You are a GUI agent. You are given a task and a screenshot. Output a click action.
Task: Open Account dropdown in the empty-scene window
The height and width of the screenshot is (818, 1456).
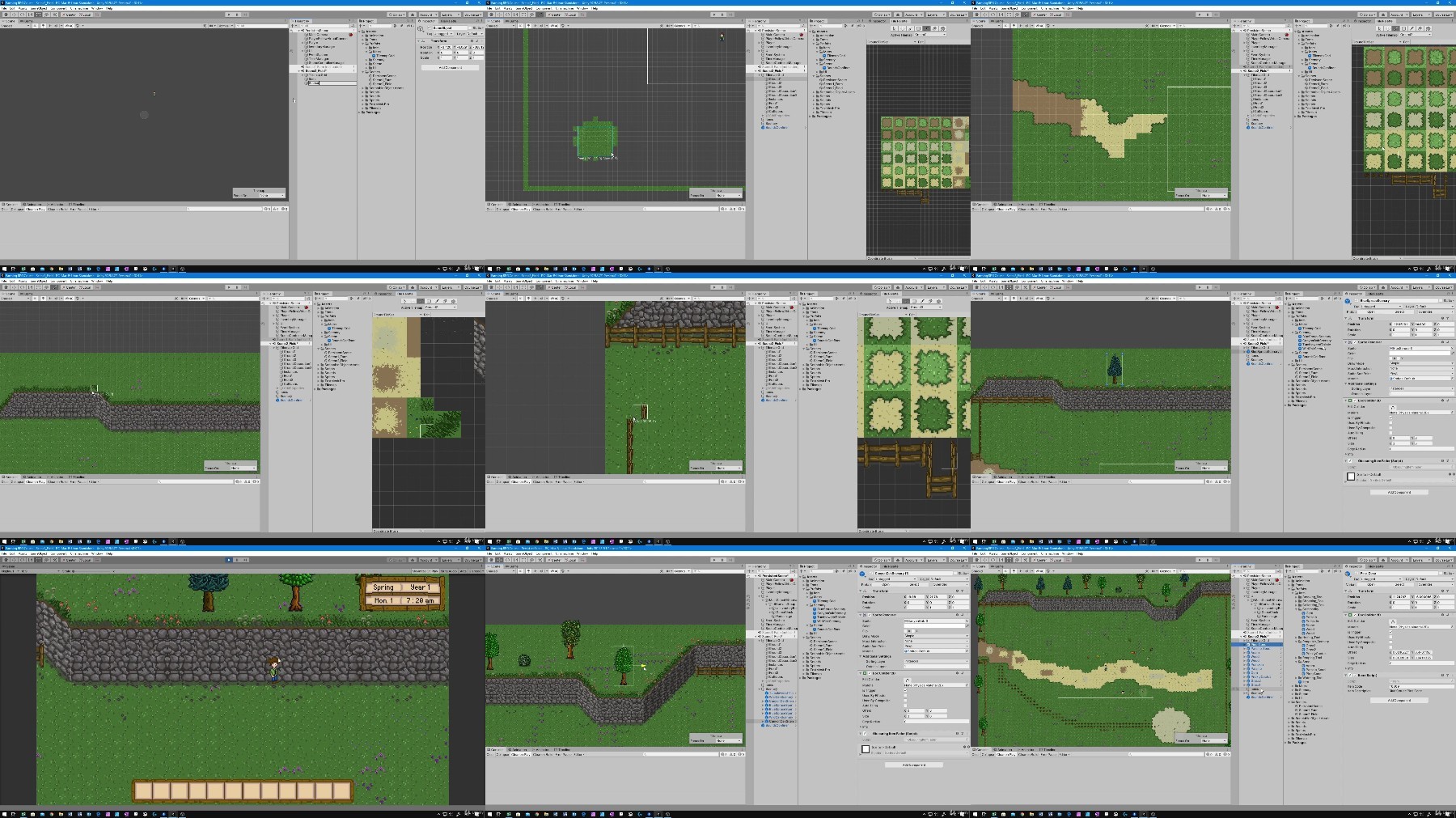pos(428,15)
